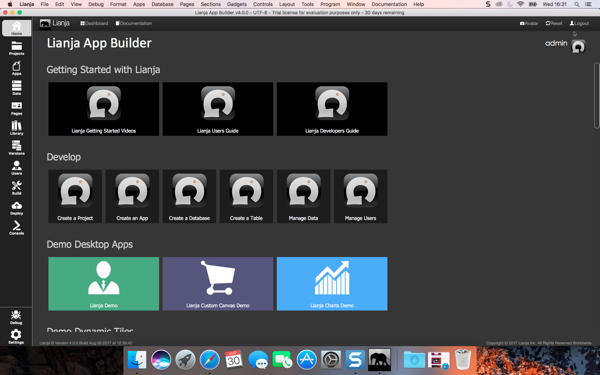Viewport: 600px width, 375px height.
Task: Open the Debug sidebar icon
Action: tap(16, 317)
